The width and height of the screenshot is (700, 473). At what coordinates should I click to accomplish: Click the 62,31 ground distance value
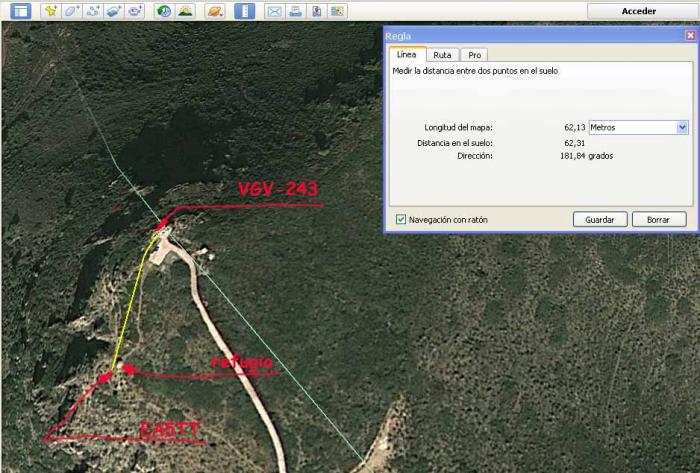(x=574, y=143)
